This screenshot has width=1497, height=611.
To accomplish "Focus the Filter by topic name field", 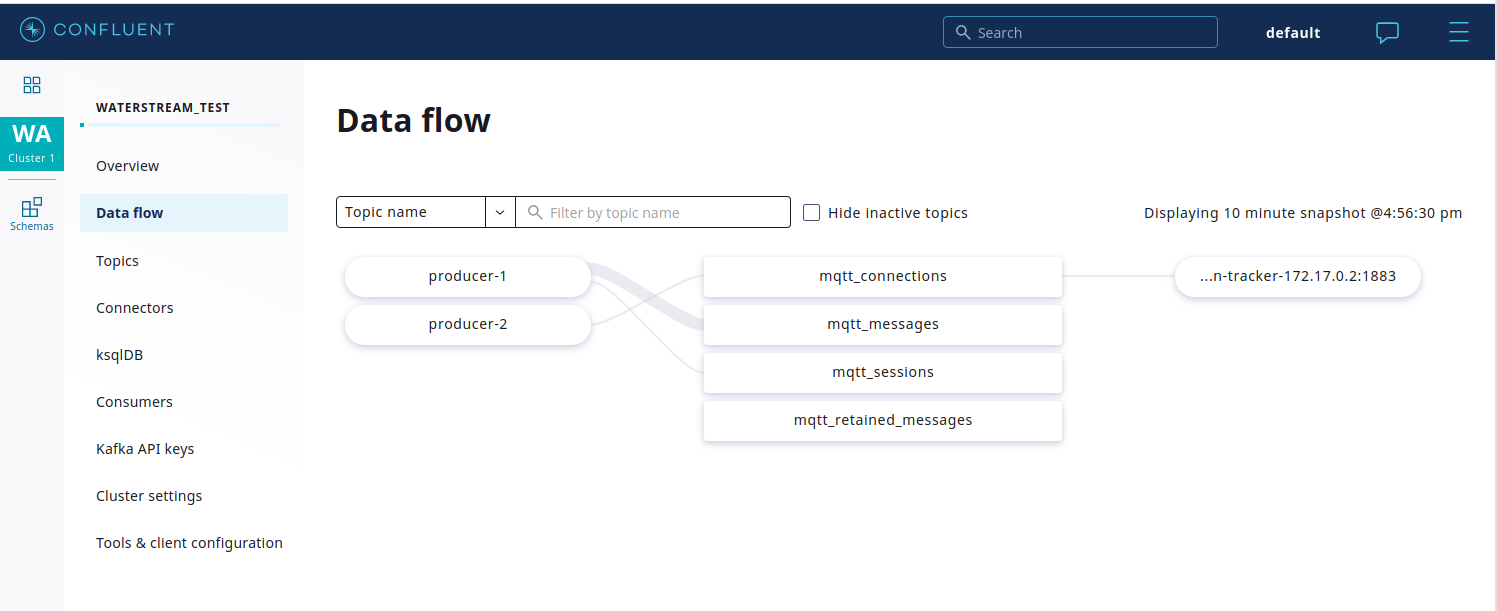I will tap(653, 212).
